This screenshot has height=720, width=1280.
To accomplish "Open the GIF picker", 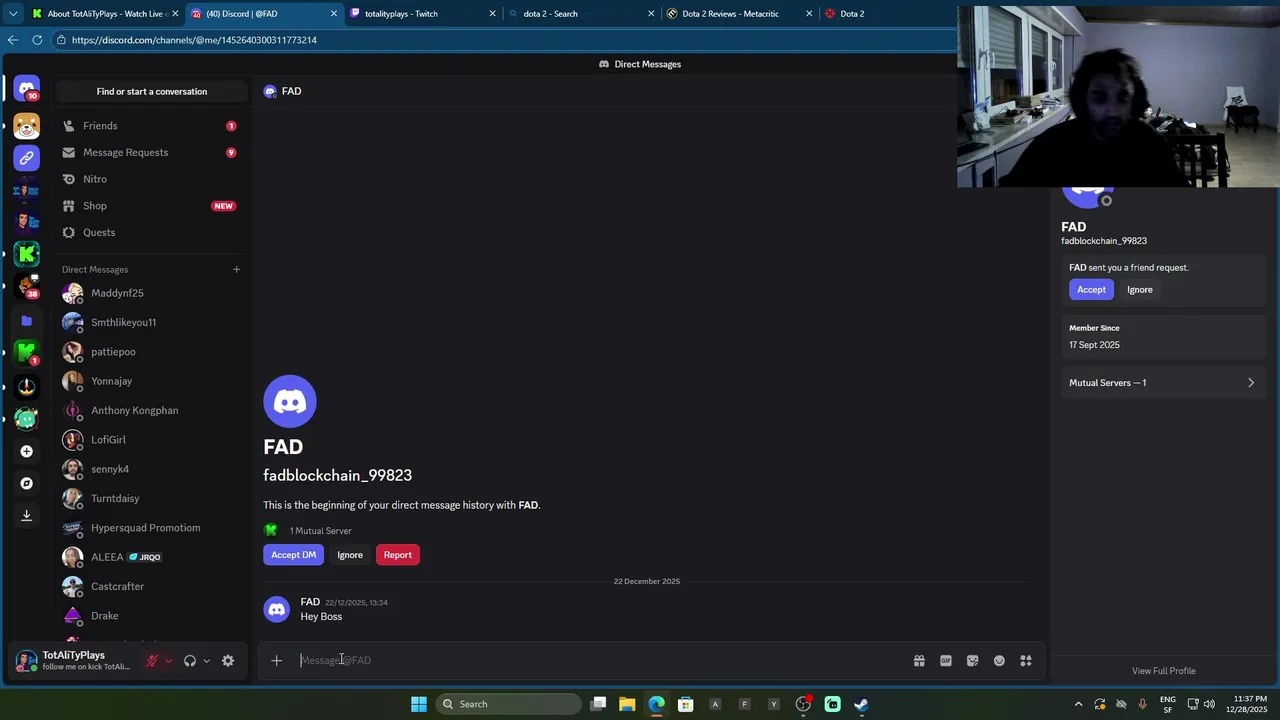I will click(946, 661).
